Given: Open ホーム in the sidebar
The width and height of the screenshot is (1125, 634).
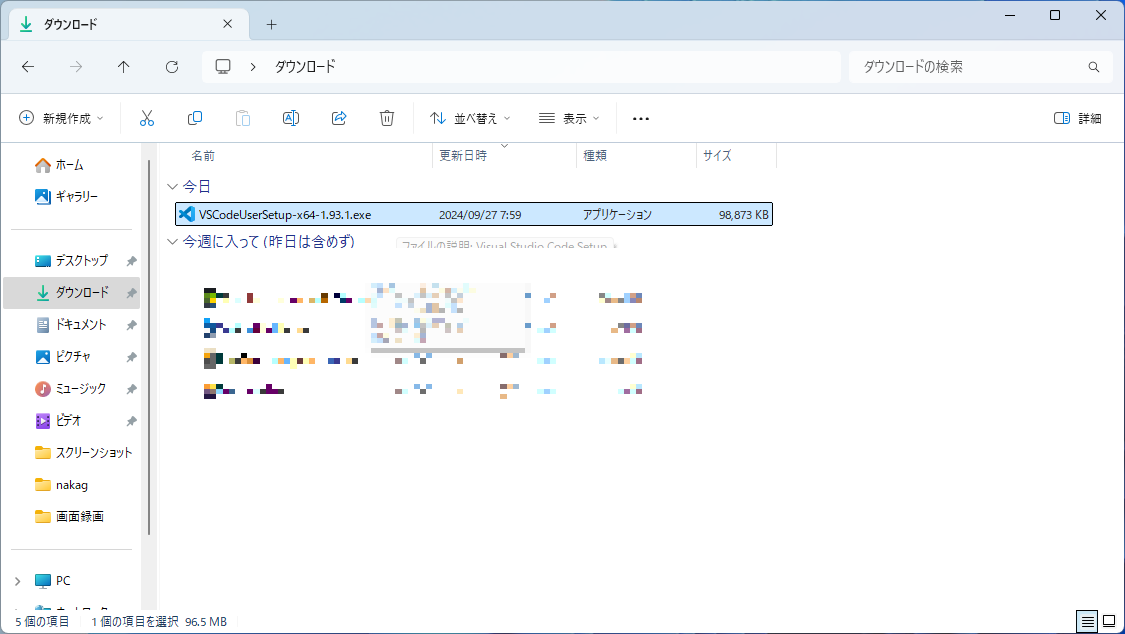Looking at the screenshot, I should coord(60,165).
